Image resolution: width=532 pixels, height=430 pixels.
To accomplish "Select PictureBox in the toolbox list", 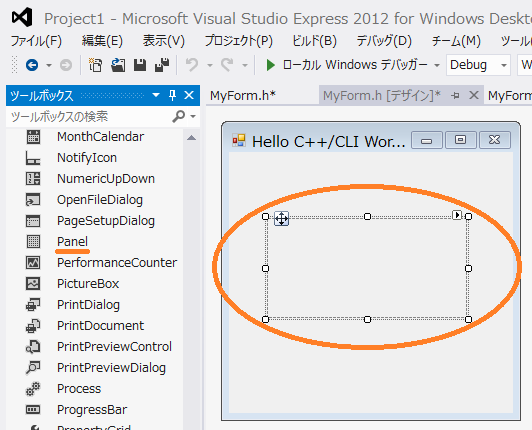I will (x=88, y=284).
